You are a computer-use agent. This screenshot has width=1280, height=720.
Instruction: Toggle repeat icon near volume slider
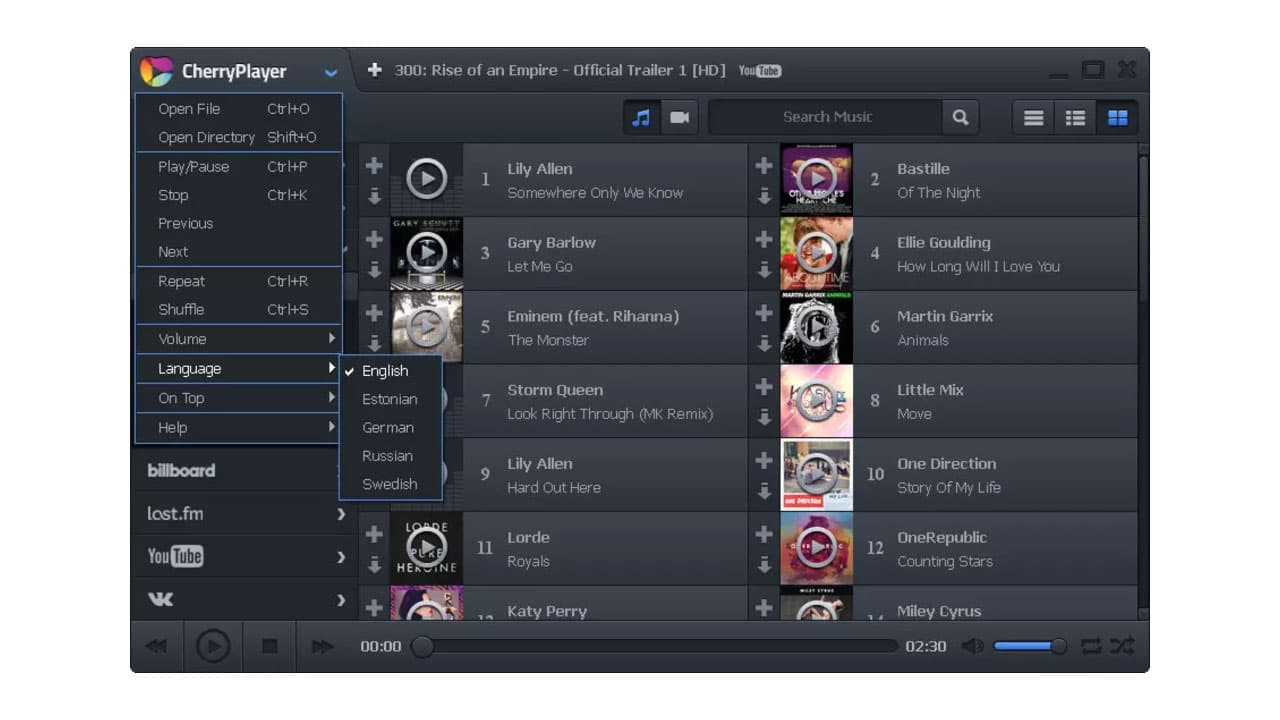(1091, 646)
